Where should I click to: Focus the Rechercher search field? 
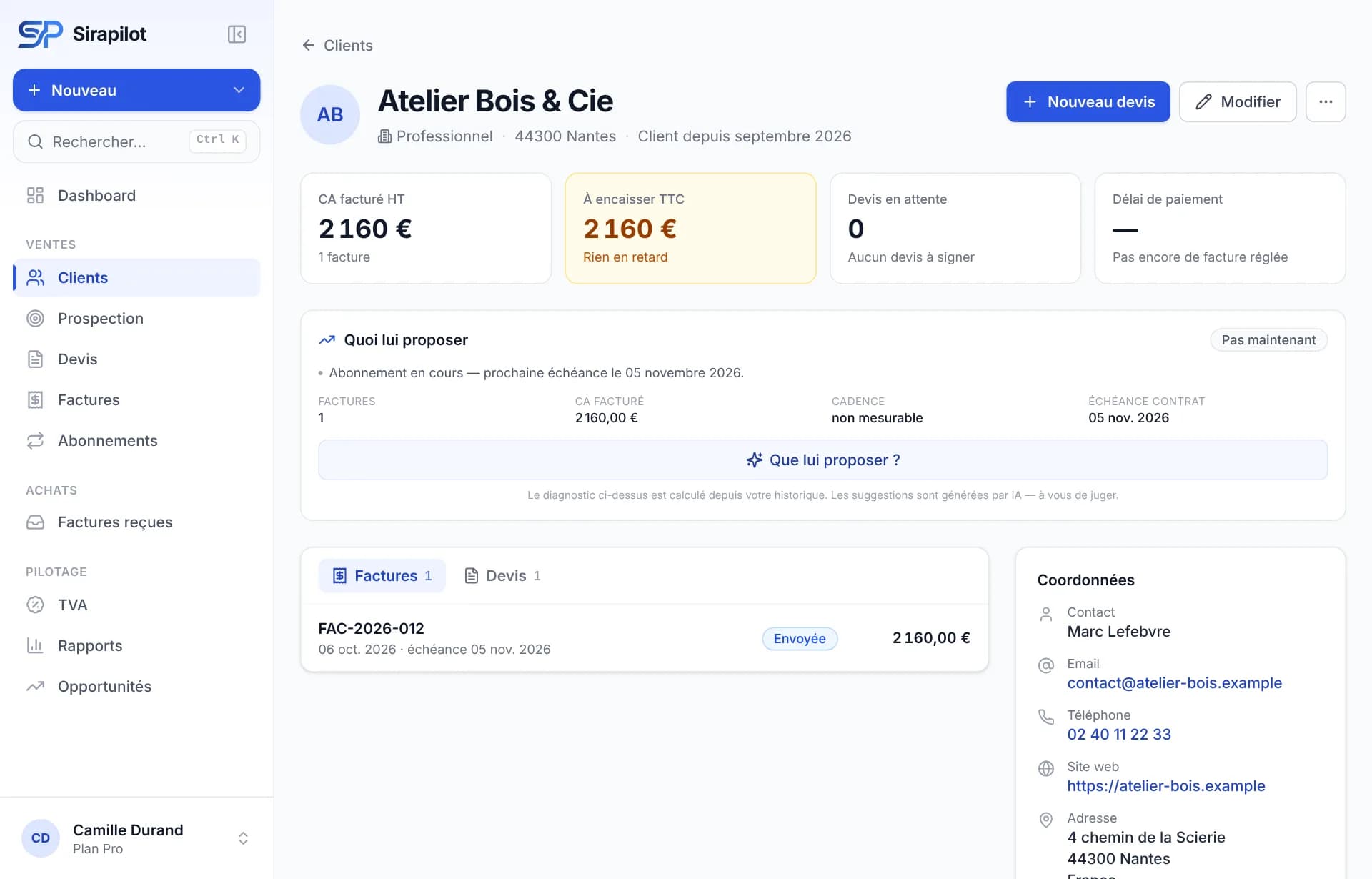pos(136,141)
